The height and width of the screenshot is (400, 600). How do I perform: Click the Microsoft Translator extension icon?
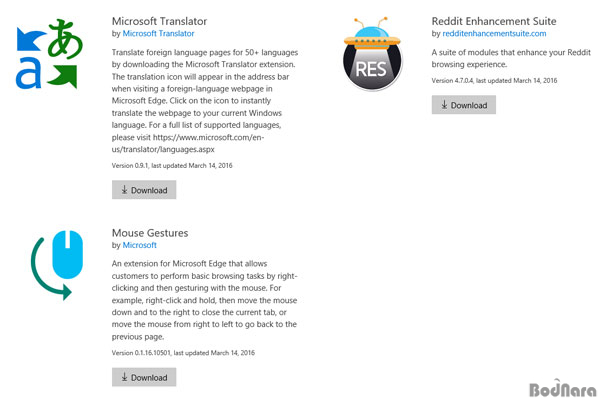click(x=49, y=54)
